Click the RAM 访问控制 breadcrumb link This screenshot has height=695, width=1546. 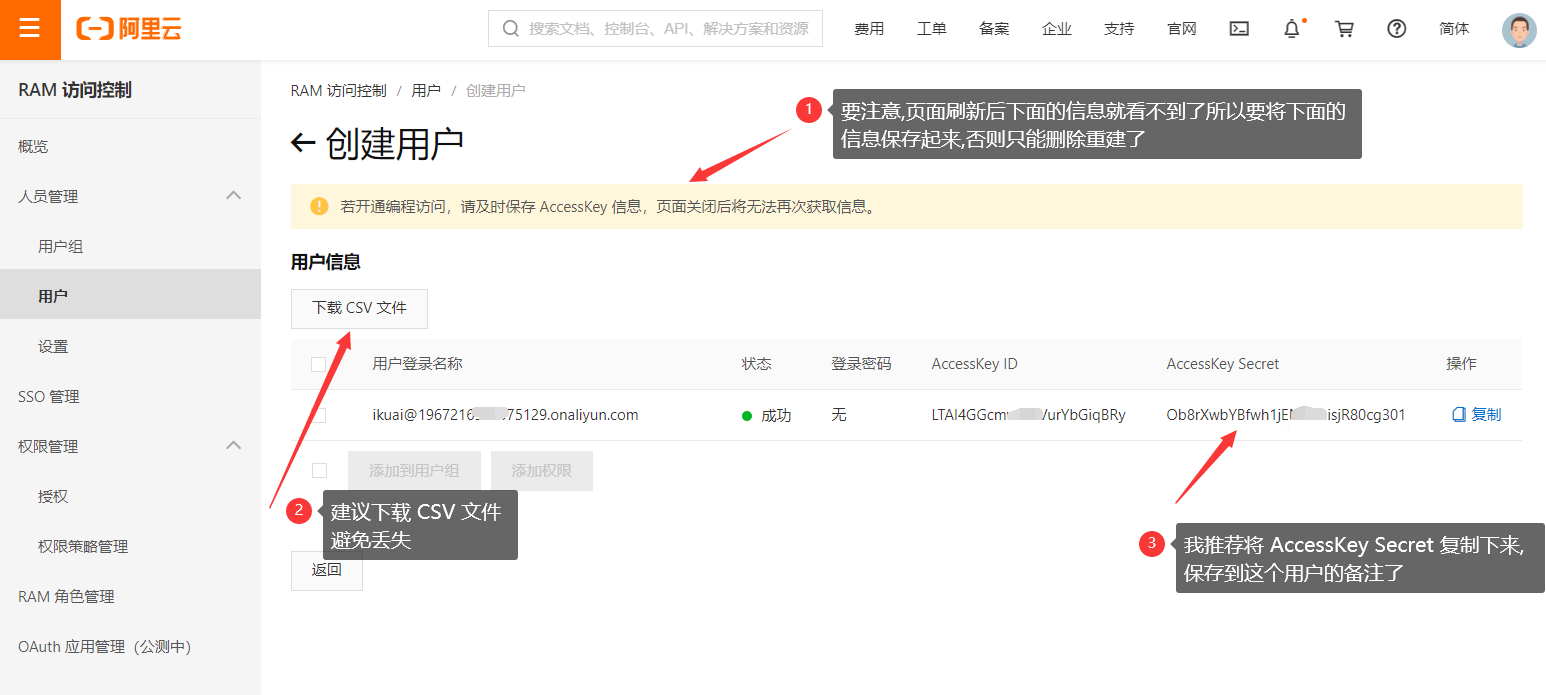338,91
